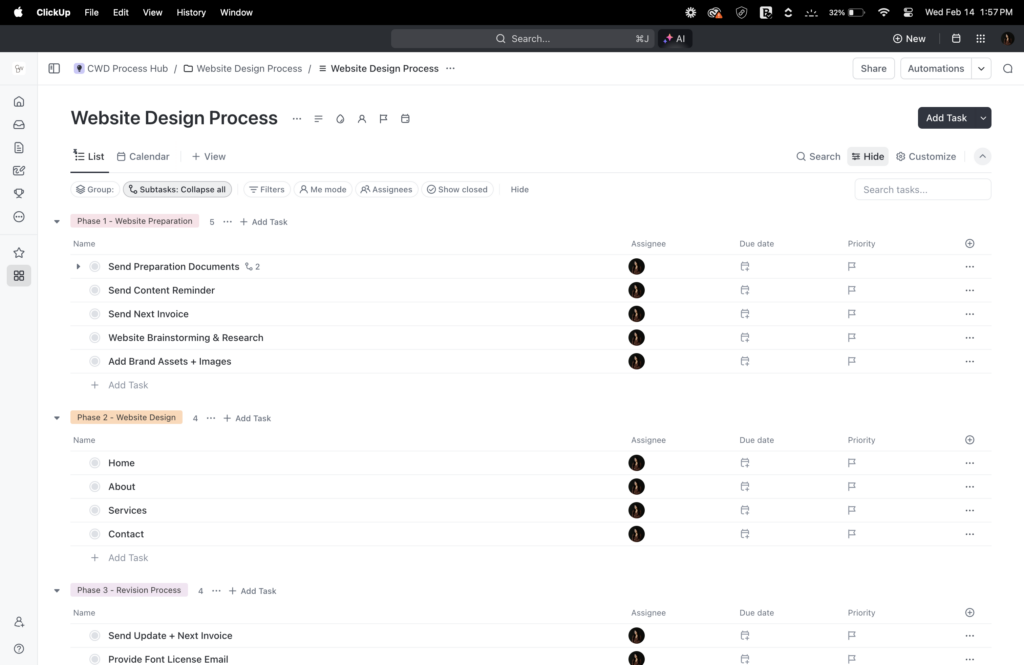Open the Add Task dropdown arrow

coord(983,117)
